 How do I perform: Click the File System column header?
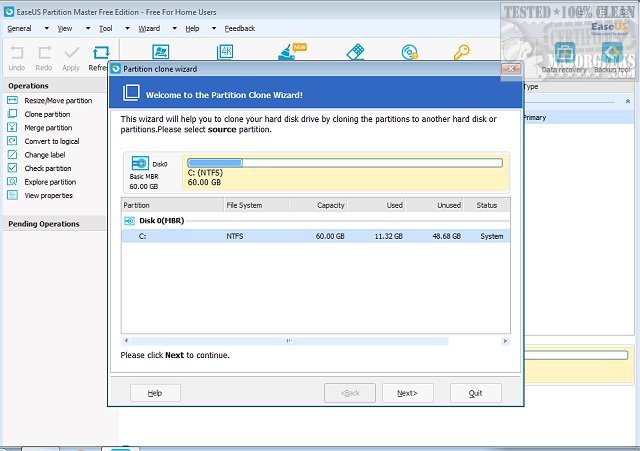point(257,205)
